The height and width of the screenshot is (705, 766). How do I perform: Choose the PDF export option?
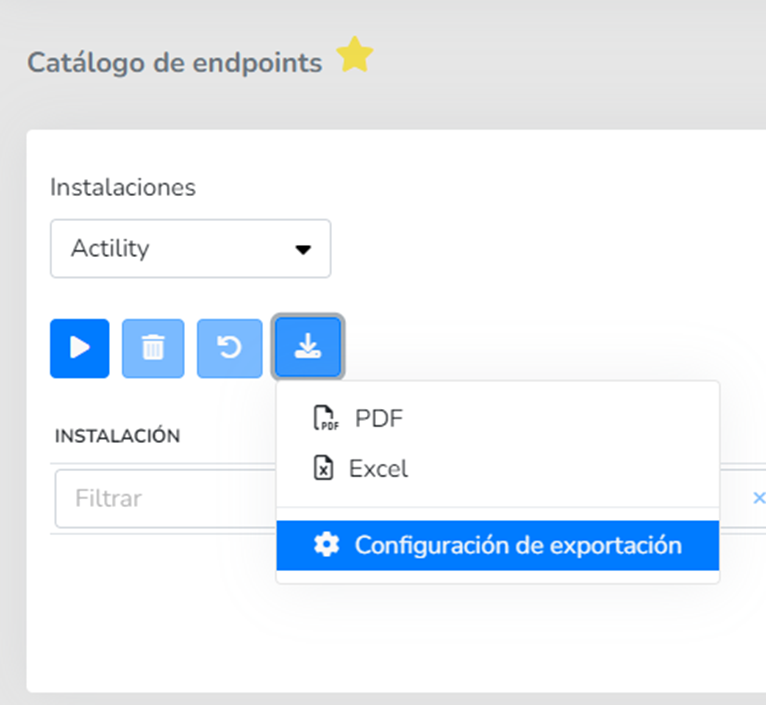pyautogui.click(x=379, y=419)
